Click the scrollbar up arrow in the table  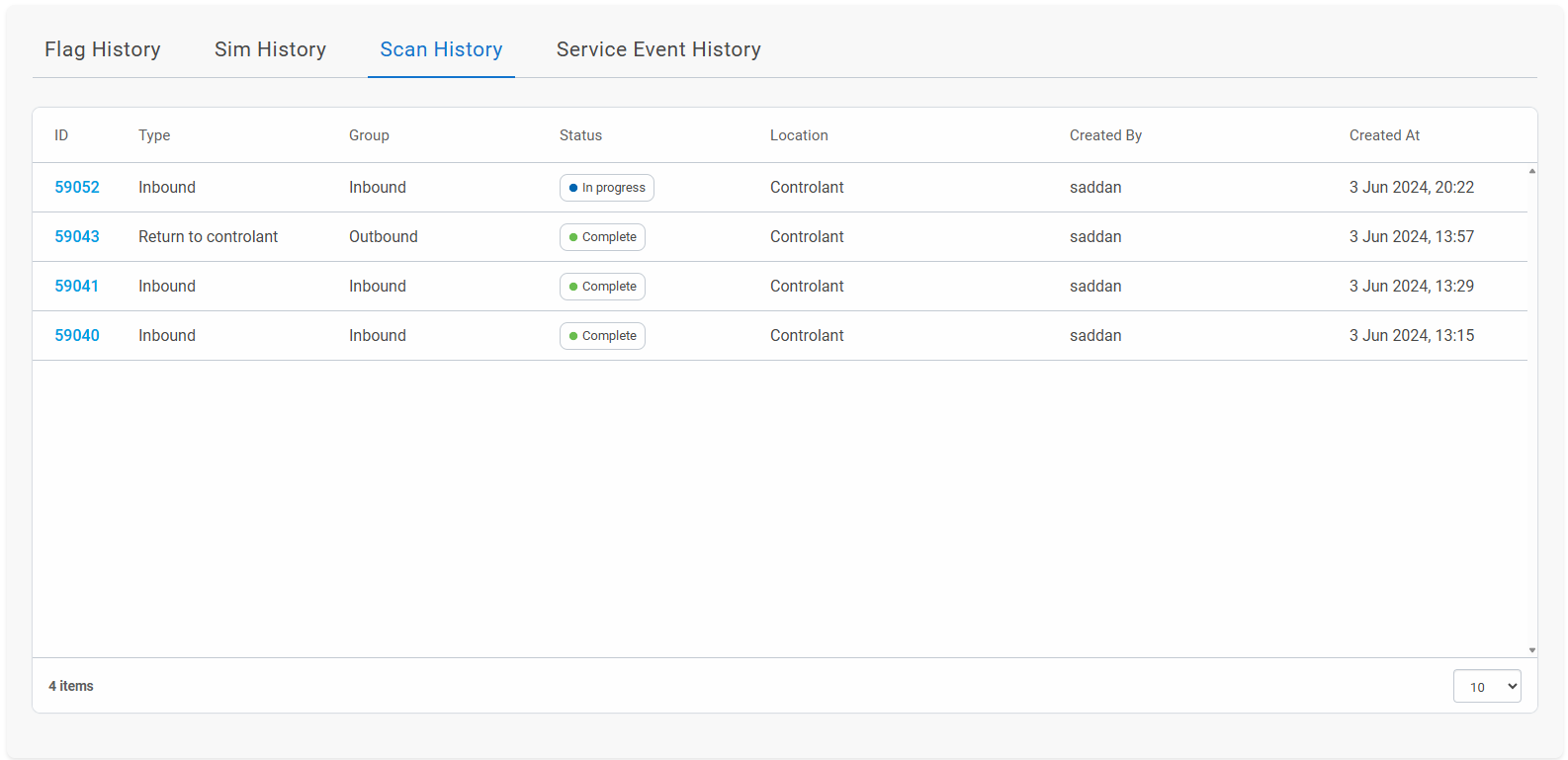[1532, 171]
